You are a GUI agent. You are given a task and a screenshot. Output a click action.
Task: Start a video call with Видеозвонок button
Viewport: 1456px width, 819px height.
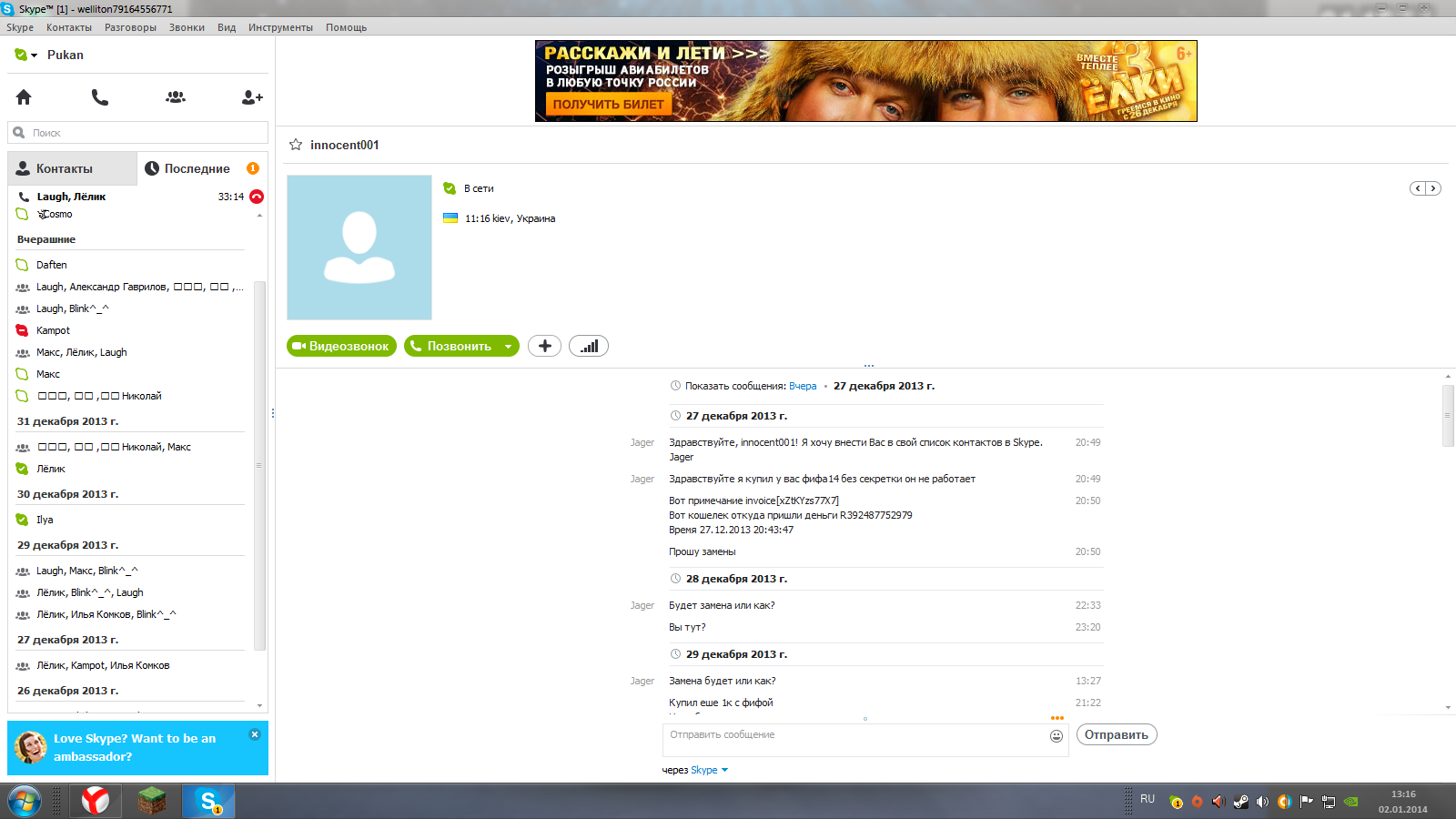point(341,346)
